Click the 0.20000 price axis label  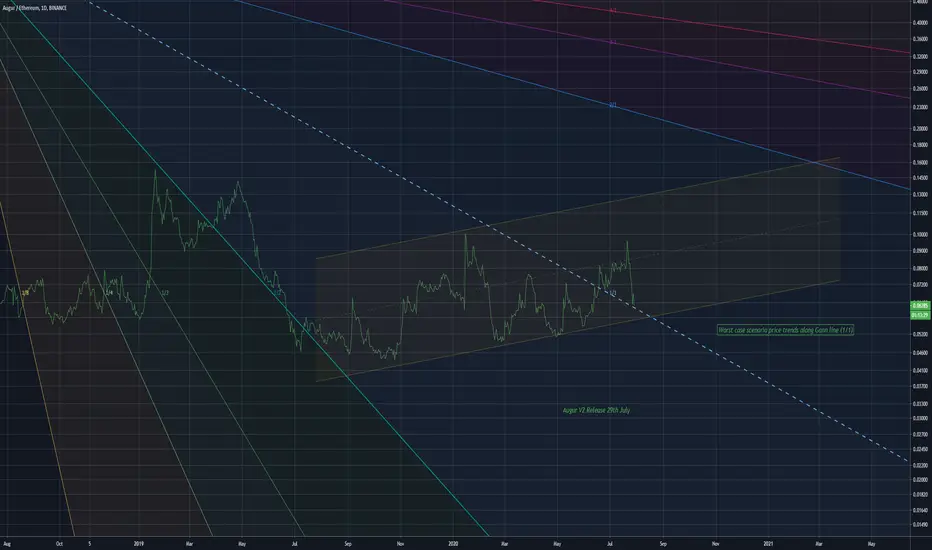921,128
